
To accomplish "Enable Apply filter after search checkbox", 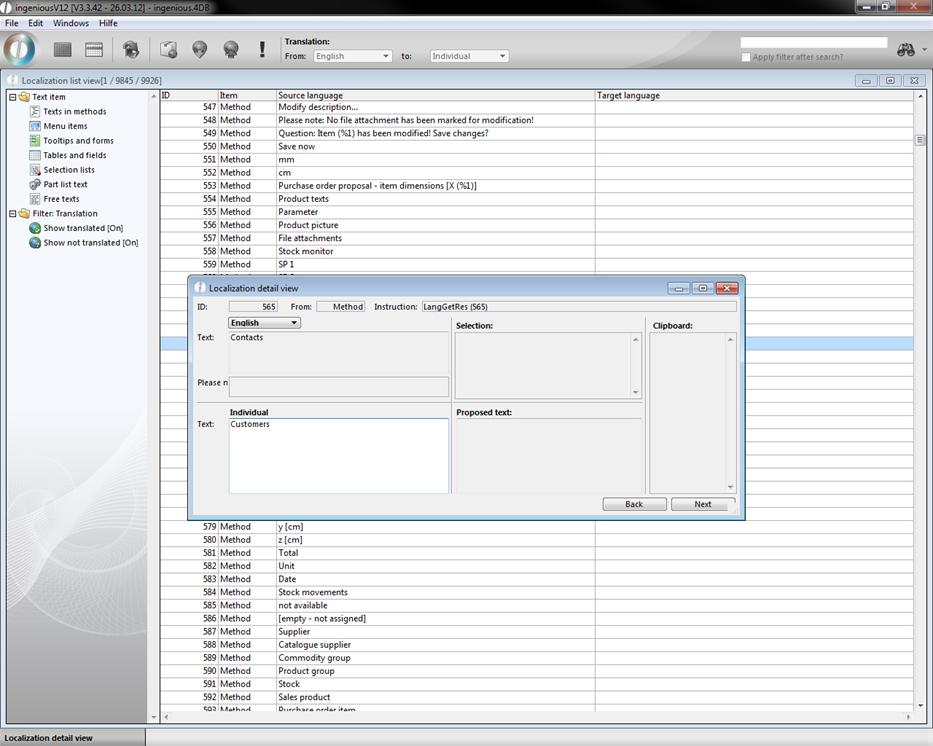I will pos(746,57).
